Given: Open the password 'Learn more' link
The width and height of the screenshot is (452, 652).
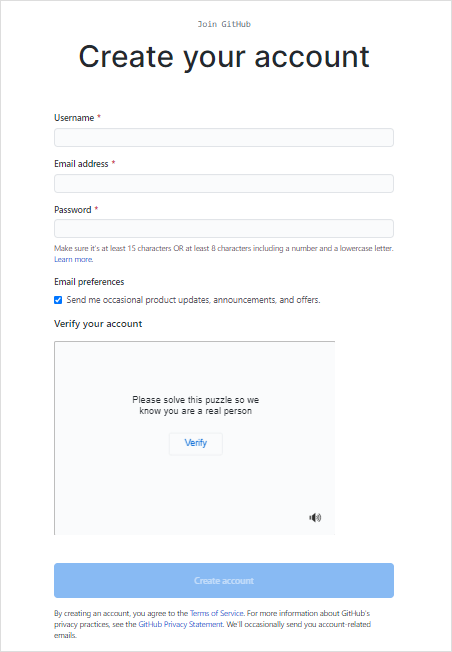Looking at the screenshot, I should pyautogui.click(x=73, y=259).
